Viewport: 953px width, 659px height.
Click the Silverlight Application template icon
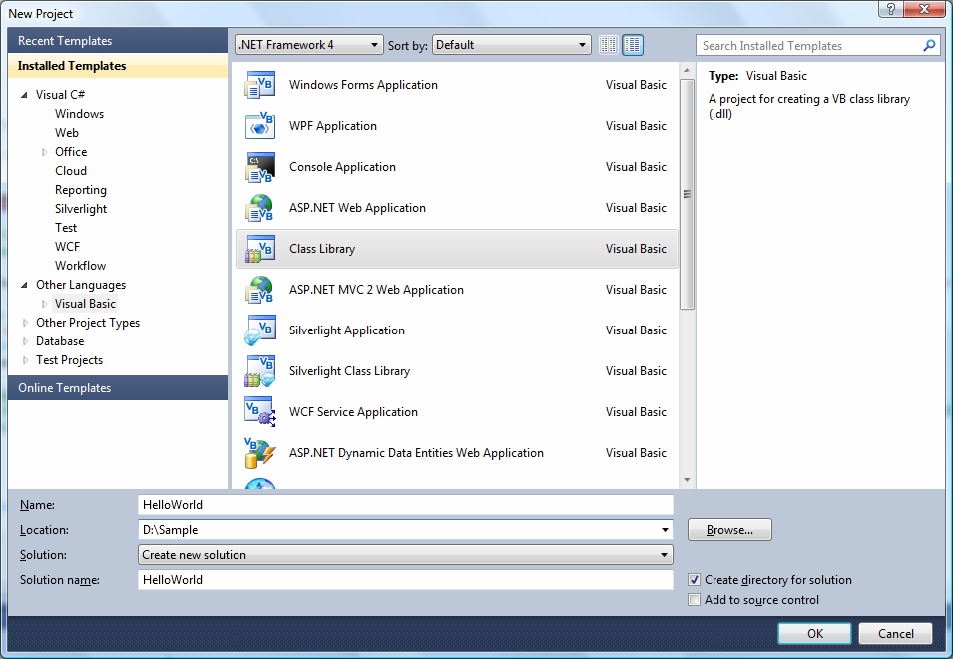(260, 331)
